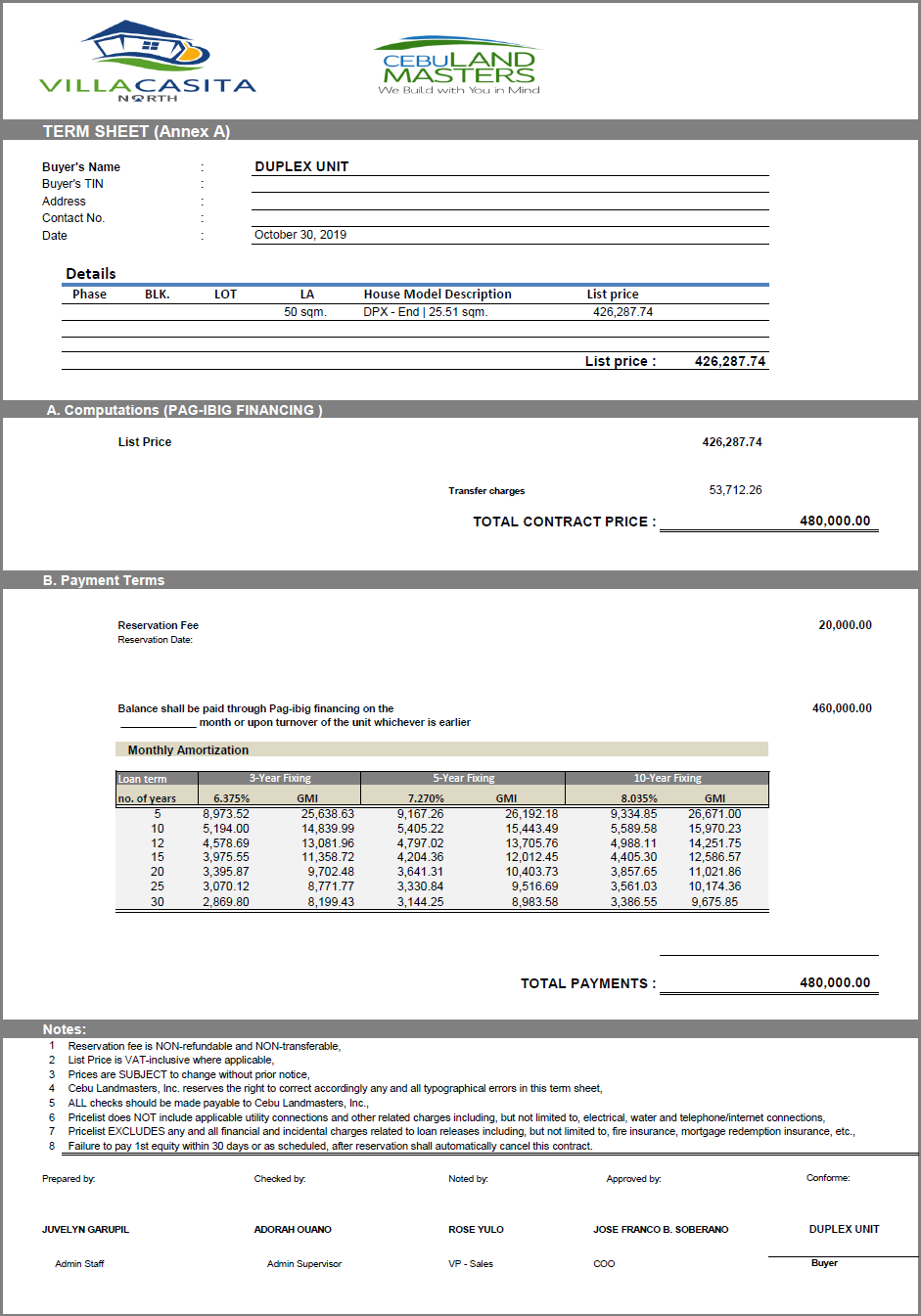The height and width of the screenshot is (1316, 921).
Task: Select the Buyer's TIN label
Action: [x=72, y=184]
